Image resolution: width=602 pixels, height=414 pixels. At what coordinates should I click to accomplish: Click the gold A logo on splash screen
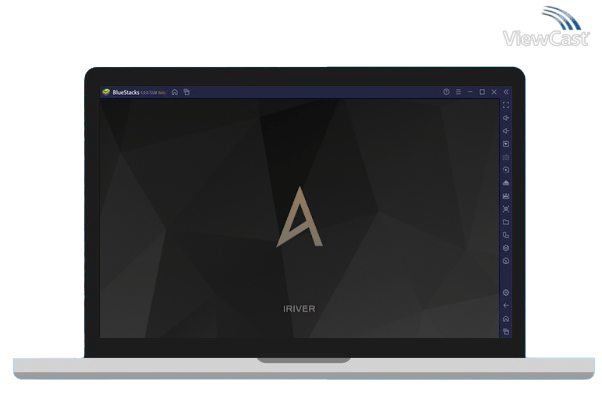299,217
